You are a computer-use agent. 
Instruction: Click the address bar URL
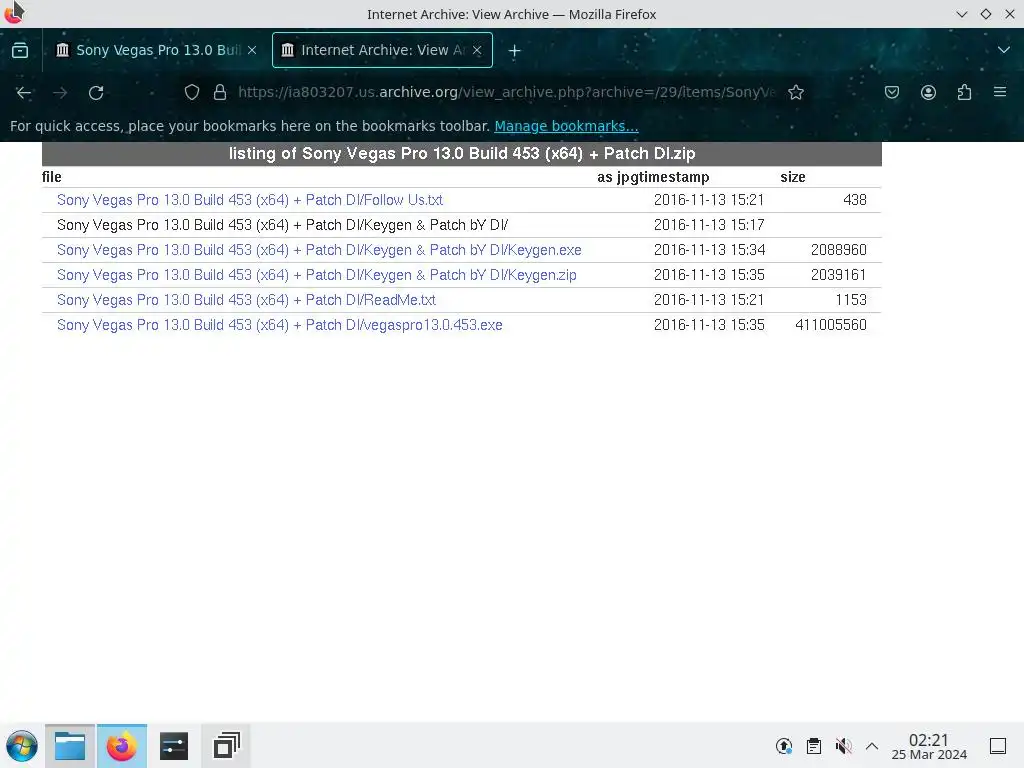tap(506, 92)
